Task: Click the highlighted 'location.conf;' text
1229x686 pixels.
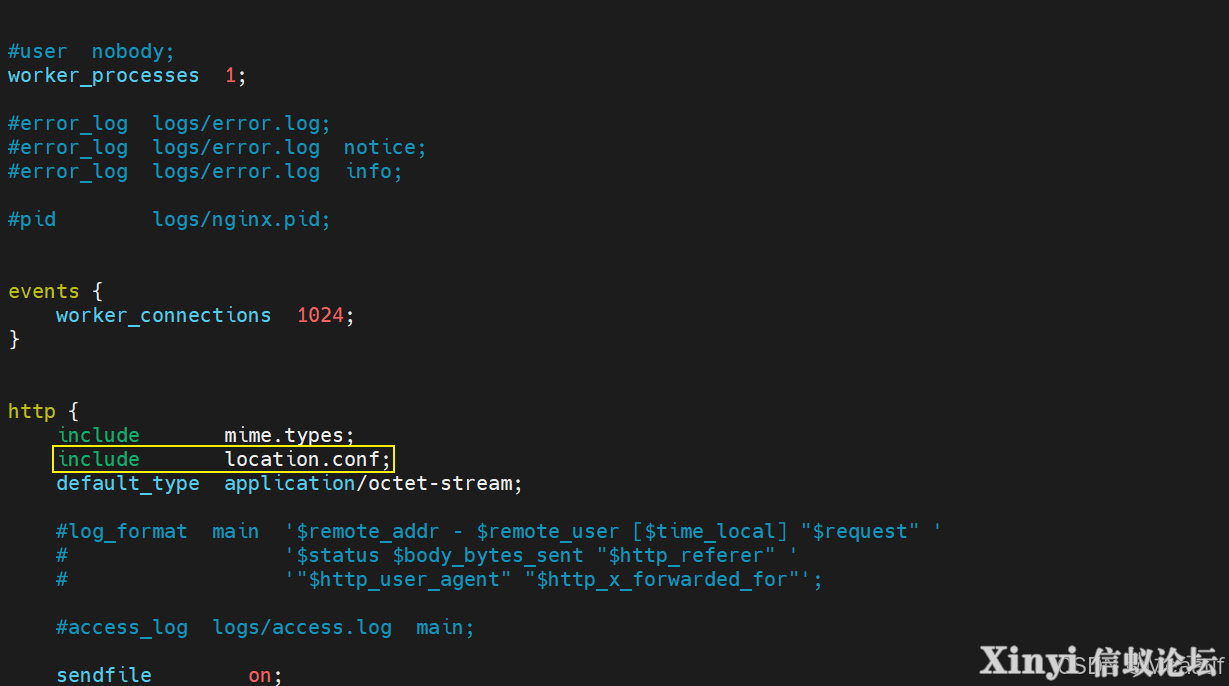Action: (308, 459)
